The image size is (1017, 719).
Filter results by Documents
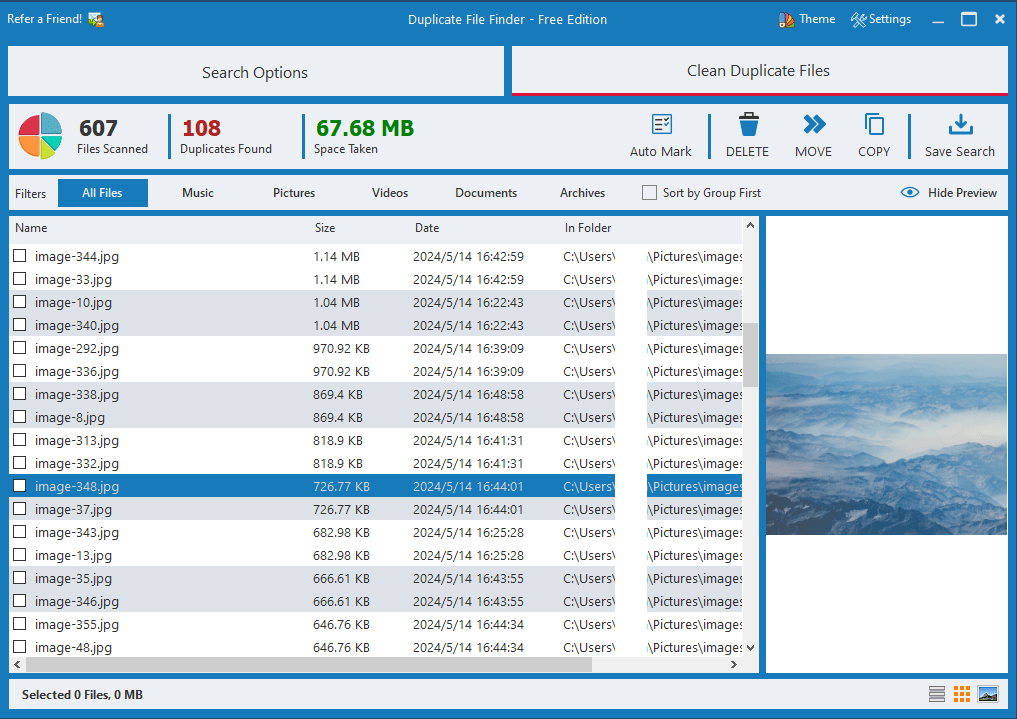pyautogui.click(x=486, y=193)
